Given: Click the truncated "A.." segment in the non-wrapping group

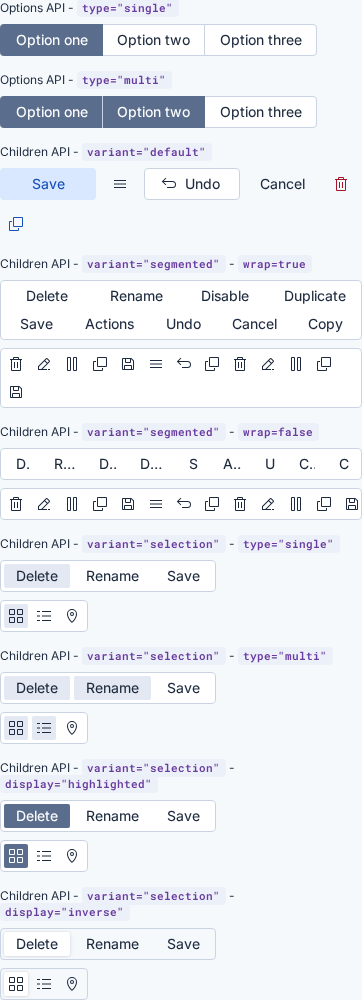Looking at the screenshot, I should pos(232,464).
